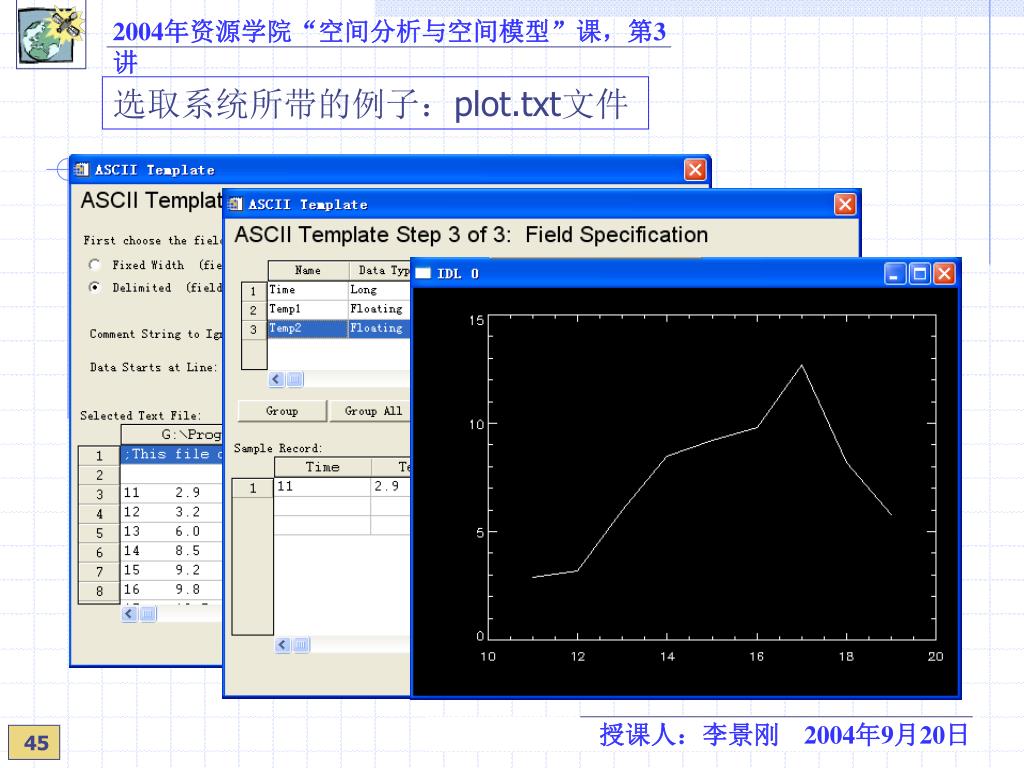Select file preview row 7 with 15 9.2
The height and width of the screenshot is (768, 1024).
pyautogui.click(x=172, y=570)
